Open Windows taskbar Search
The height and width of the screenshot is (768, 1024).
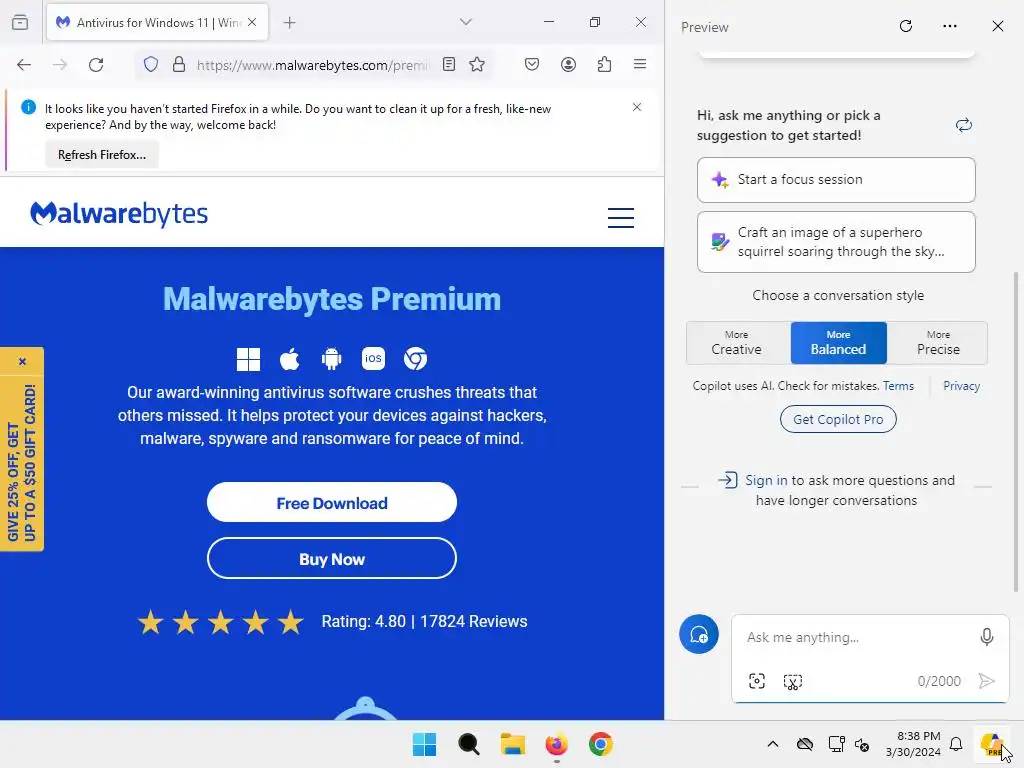click(468, 744)
